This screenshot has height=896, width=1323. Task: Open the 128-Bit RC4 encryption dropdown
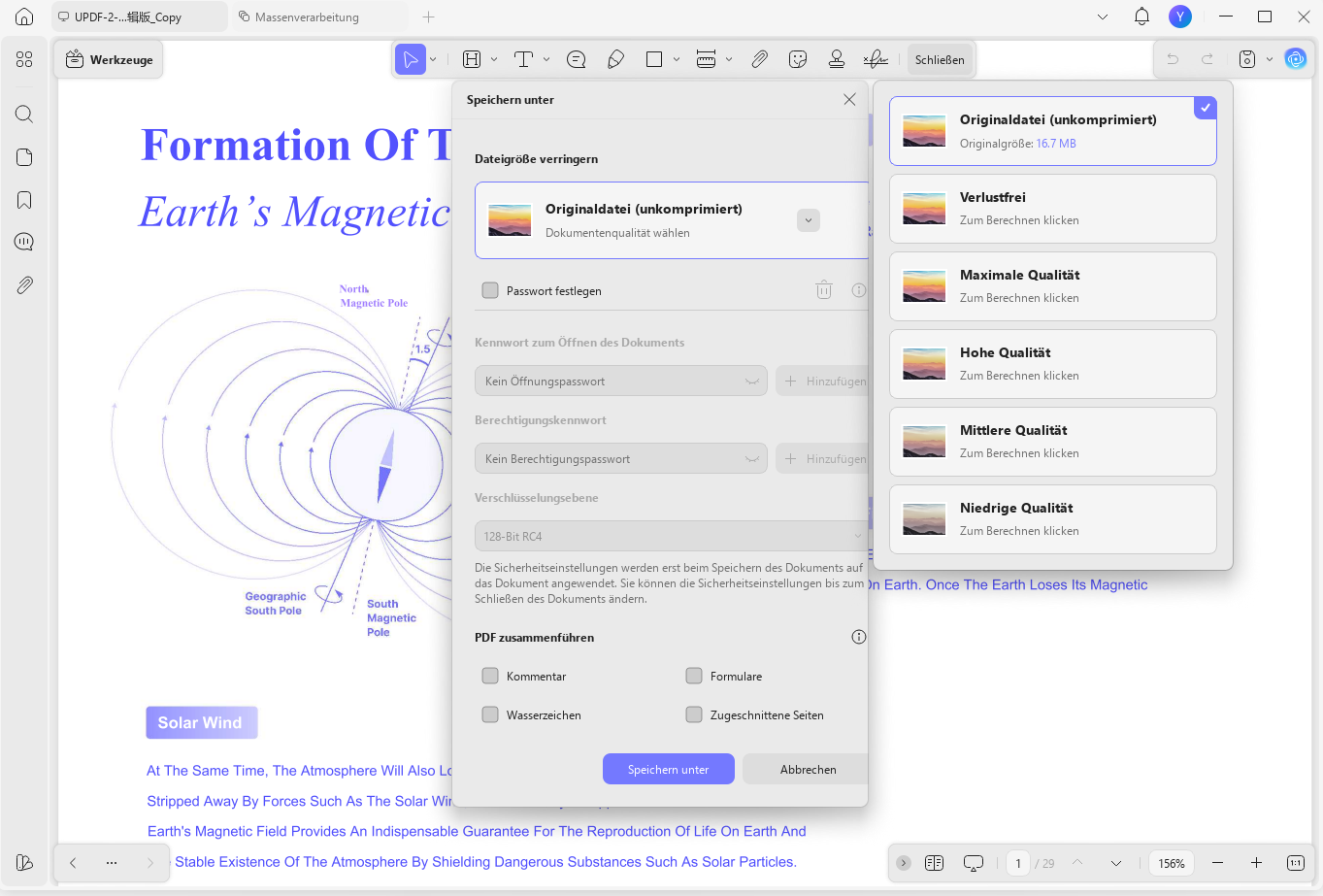point(670,536)
